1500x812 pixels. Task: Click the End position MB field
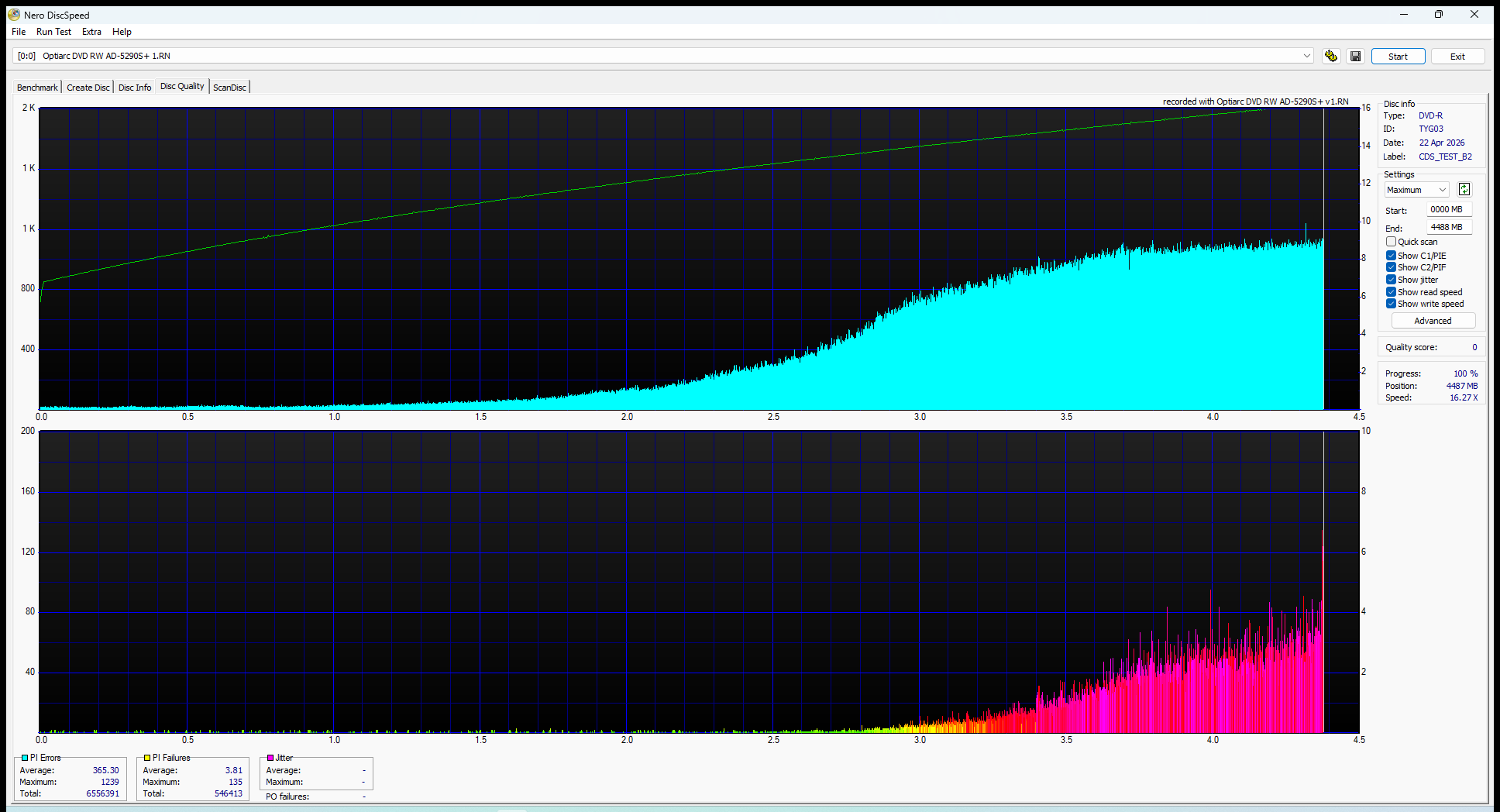tap(1447, 228)
